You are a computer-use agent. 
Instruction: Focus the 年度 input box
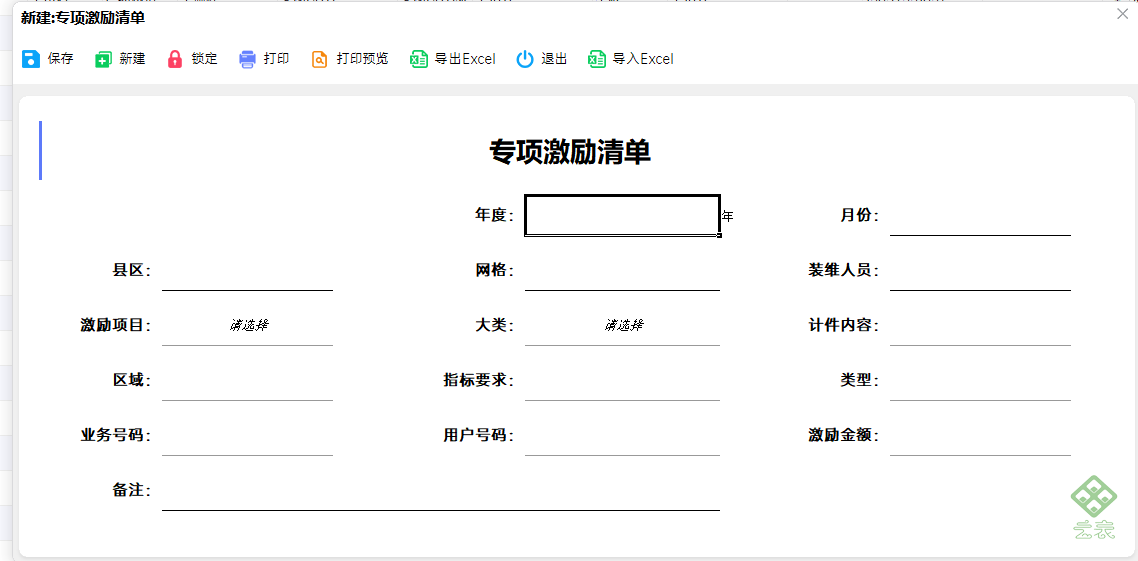coord(623,215)
